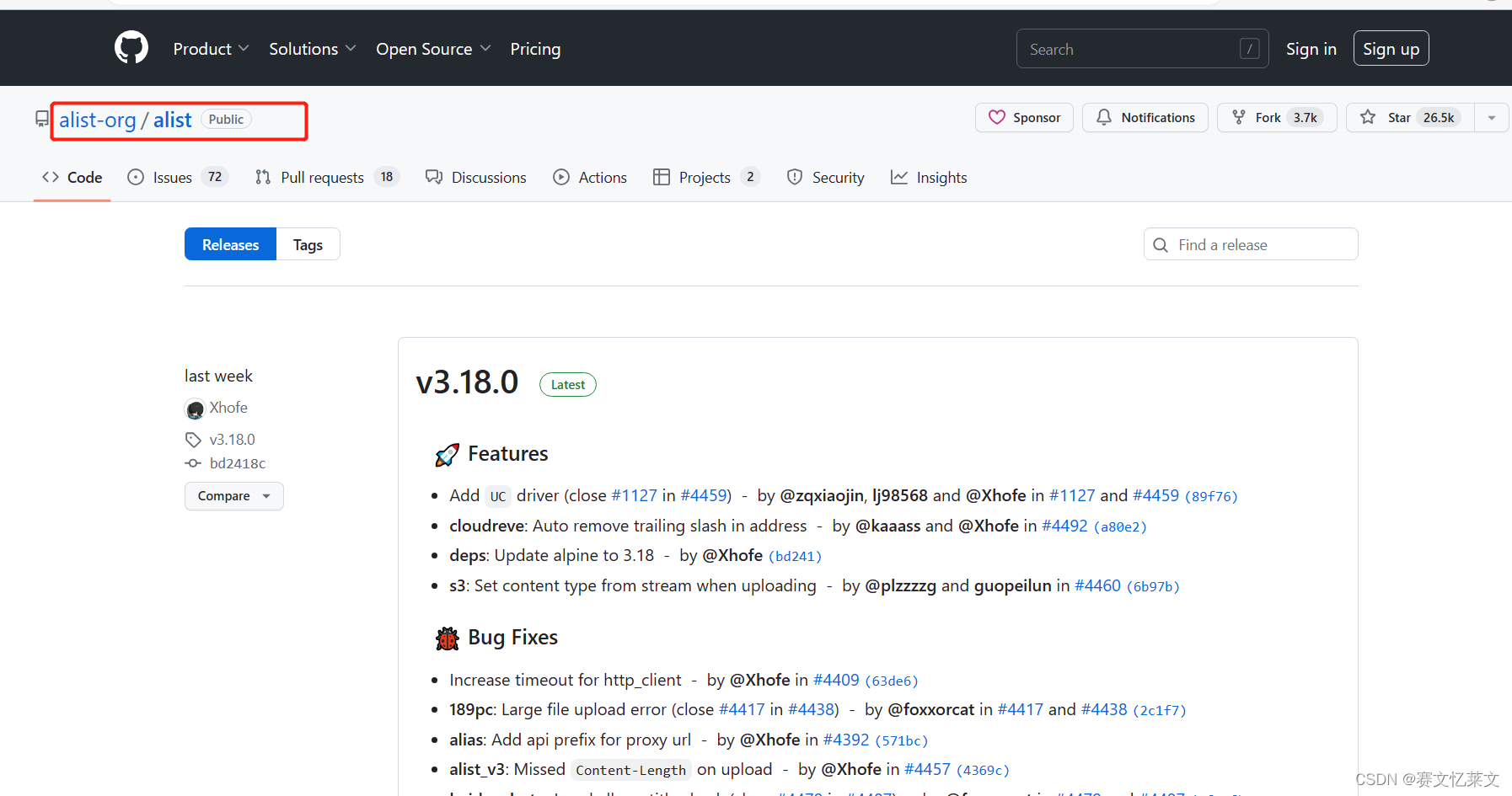Open the Security tab
This screenshot has height=796, width=1512.
click(825, 178)
